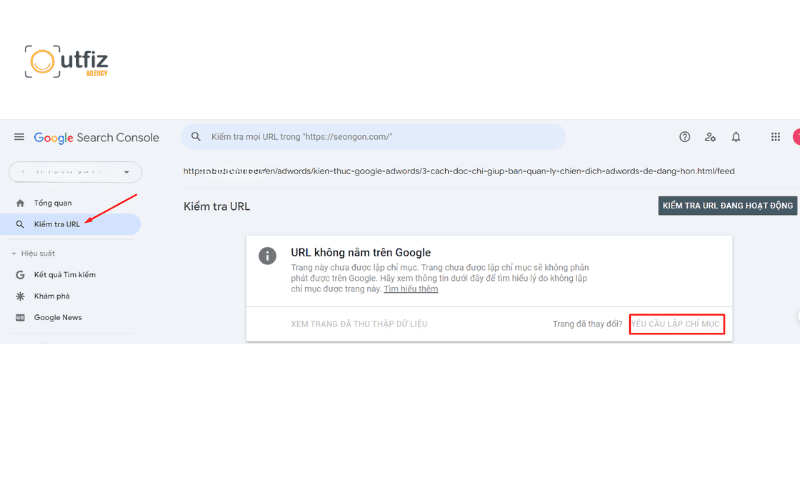Open the property selector dropdown

(x=75, y=172)
